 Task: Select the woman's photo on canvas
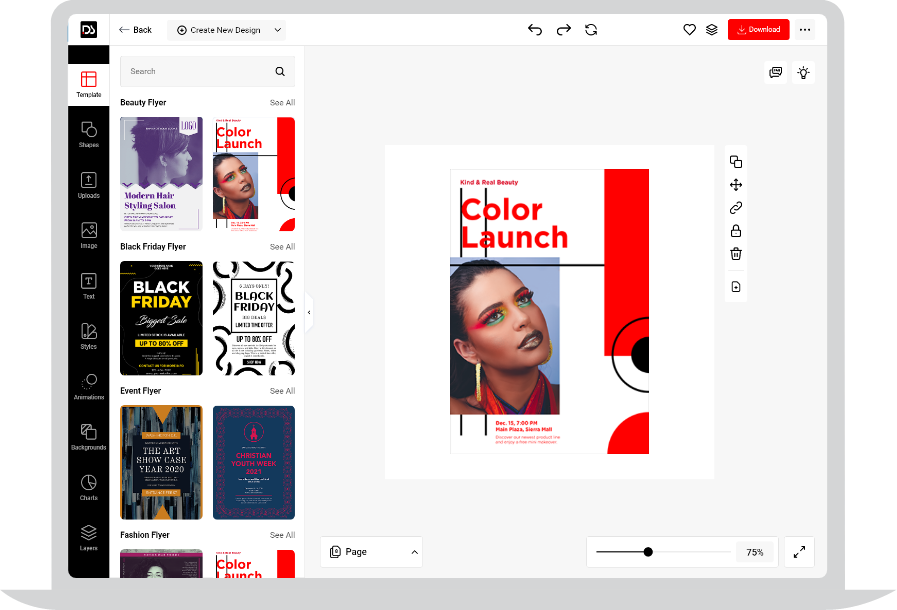505,336
